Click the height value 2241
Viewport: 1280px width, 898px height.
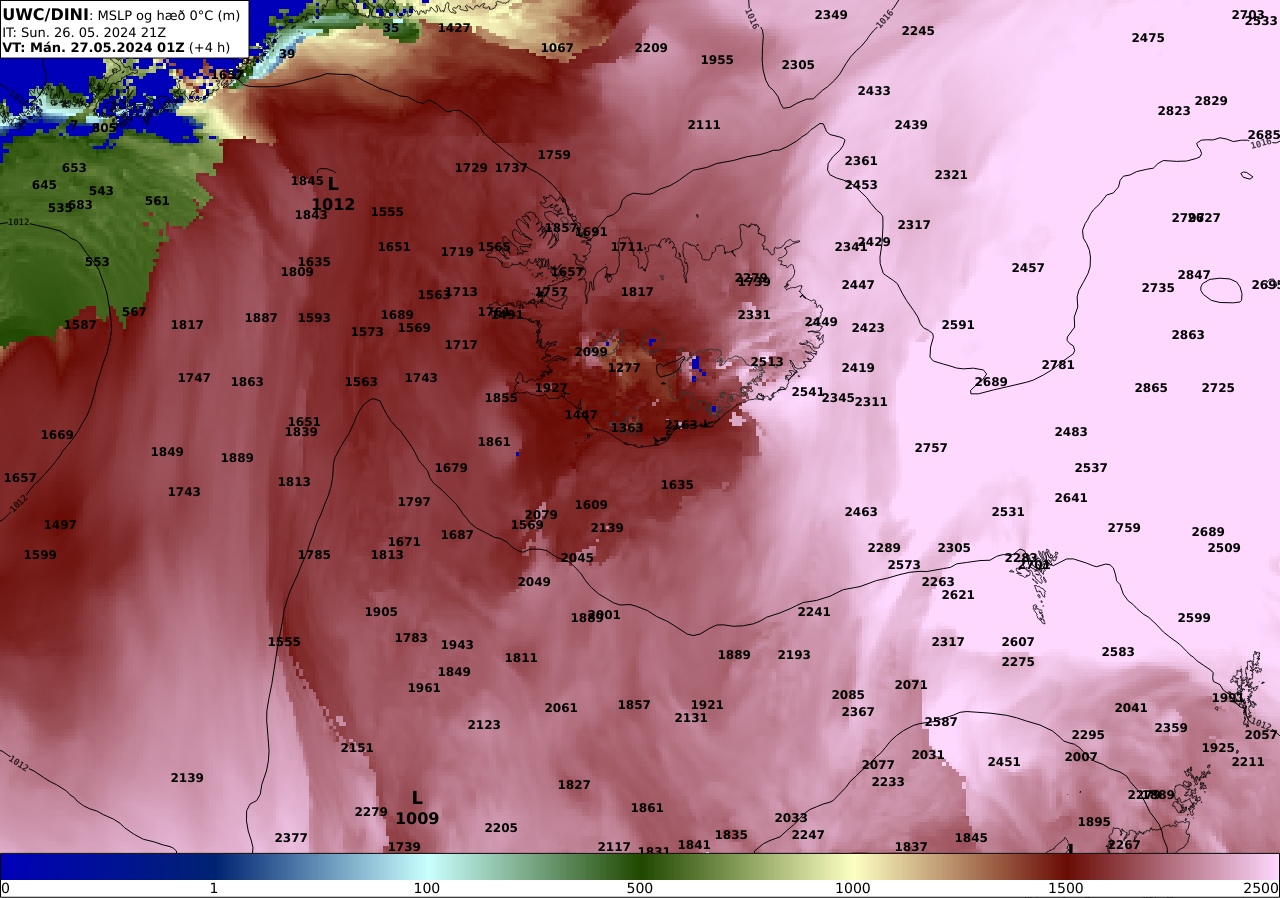[814, 612]
